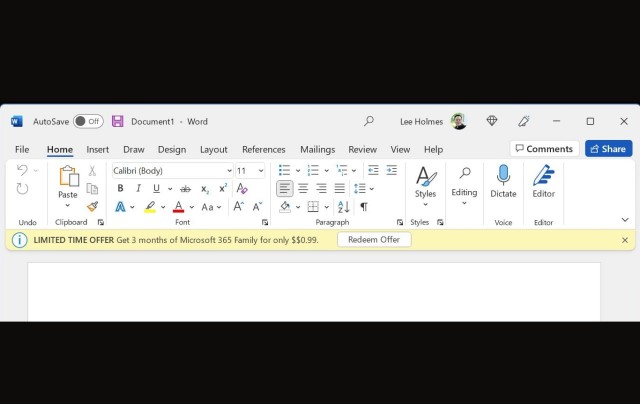Screen dimensions: 640x404
Task: Apply Text Effects and Typography
Action: coord(120,207)
